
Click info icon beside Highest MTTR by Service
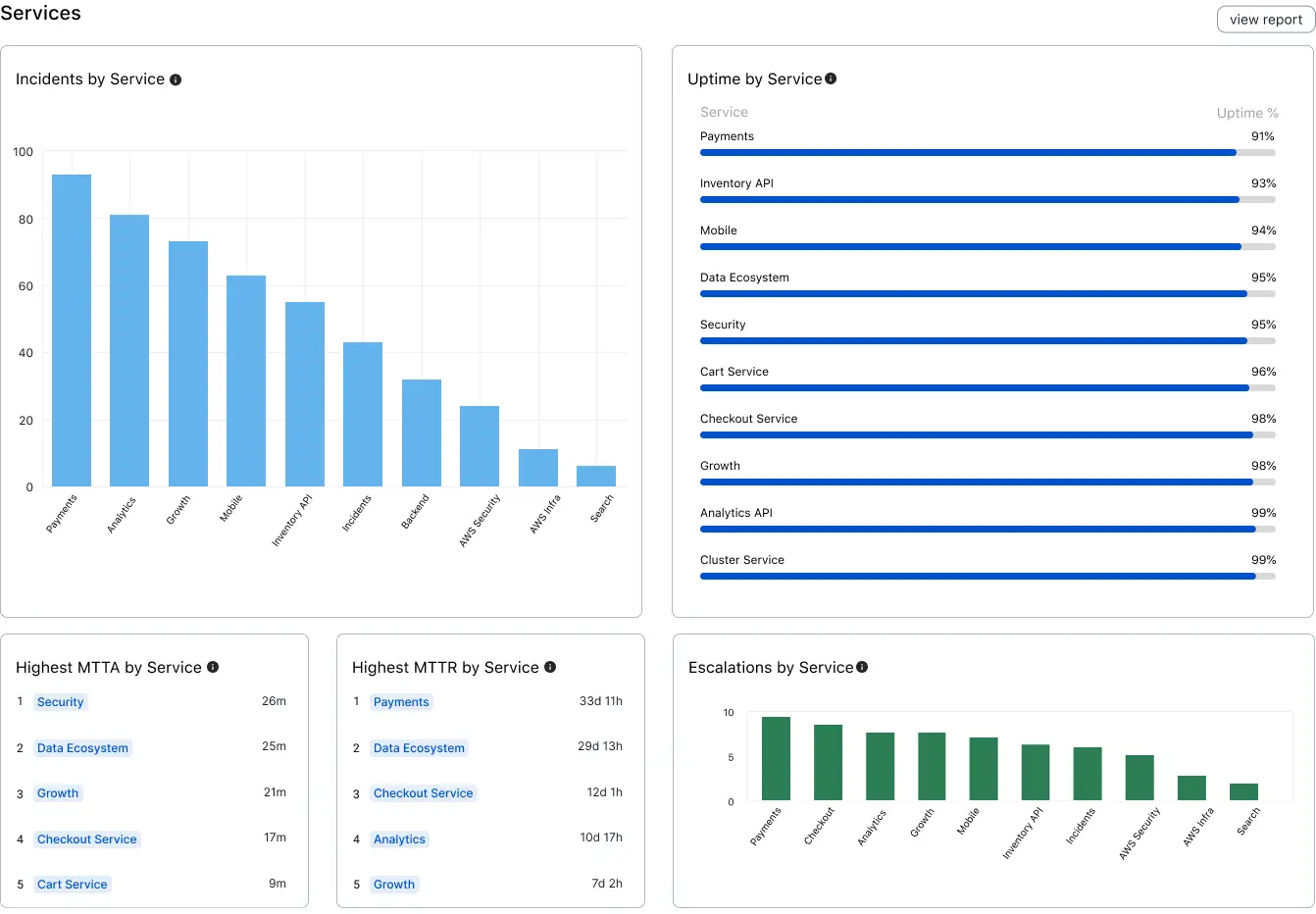(x=550, y=667)
